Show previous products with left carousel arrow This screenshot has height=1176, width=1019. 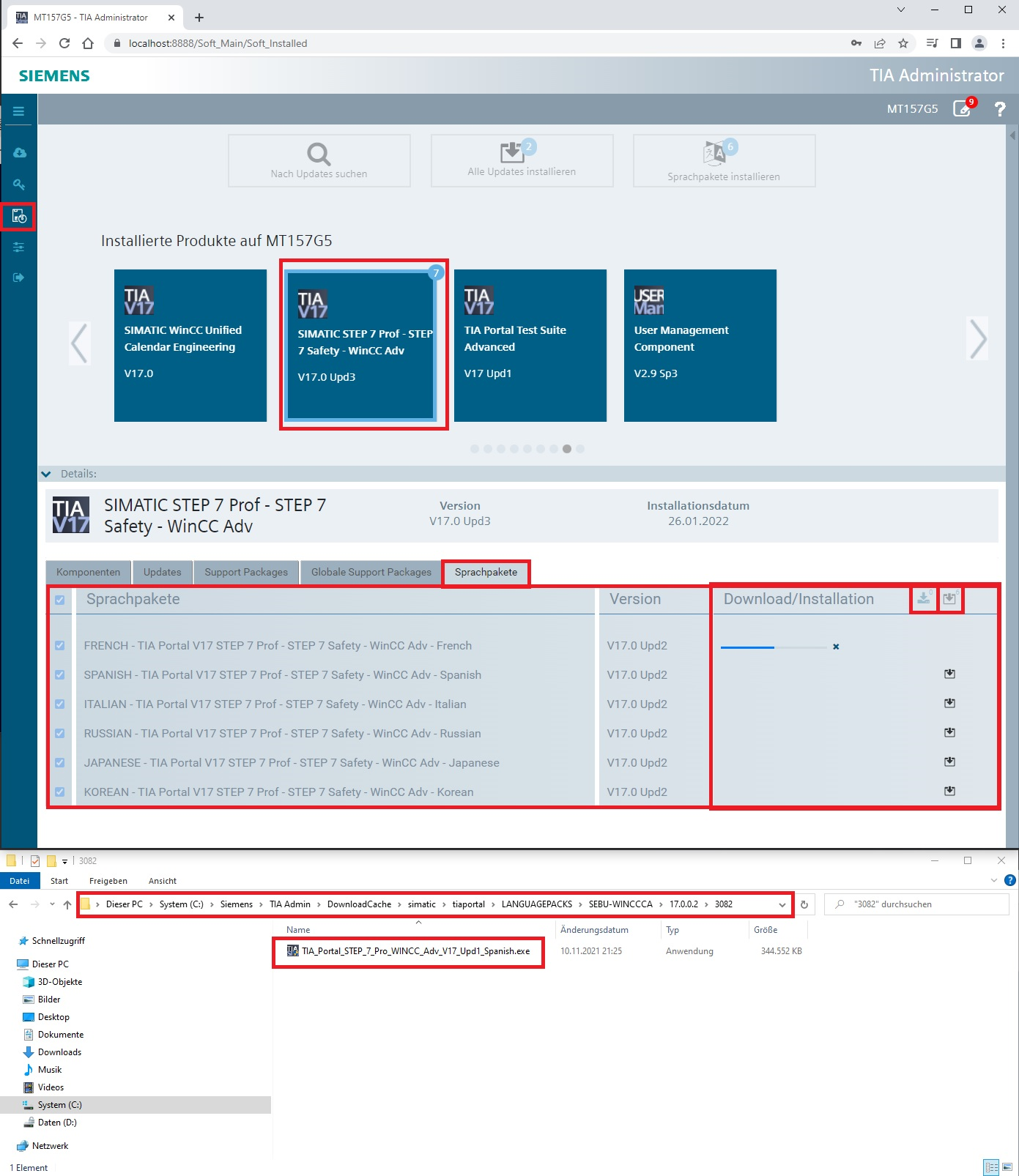click(x=79, y=342)
